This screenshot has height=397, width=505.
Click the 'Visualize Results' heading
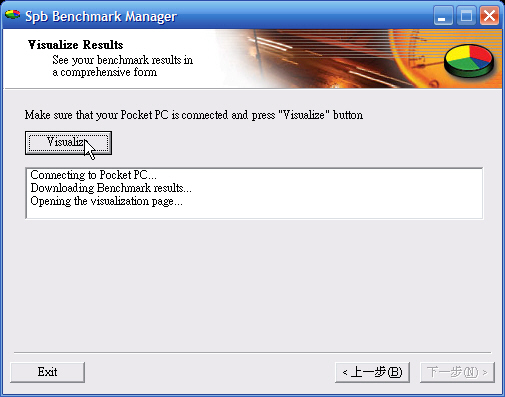click(75, 45)
